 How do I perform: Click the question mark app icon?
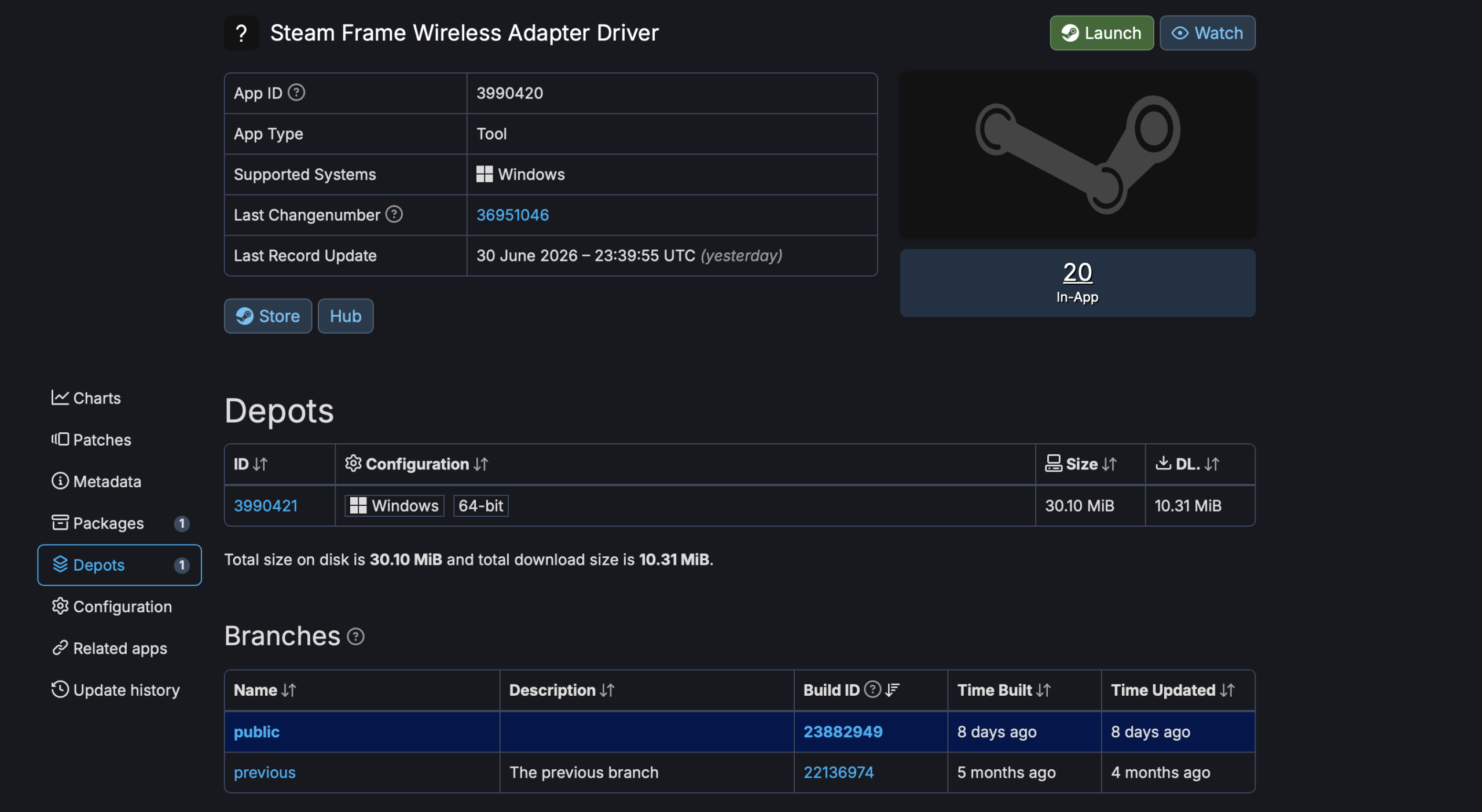[241, 33]
